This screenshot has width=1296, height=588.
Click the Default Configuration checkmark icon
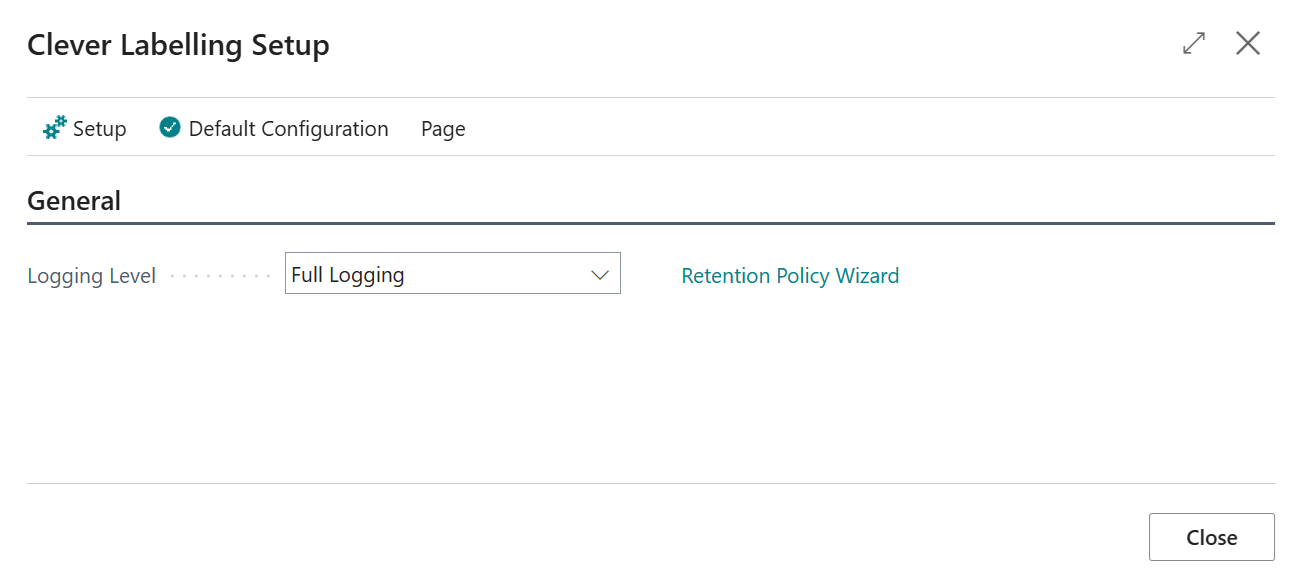click(x=170, y=128)
